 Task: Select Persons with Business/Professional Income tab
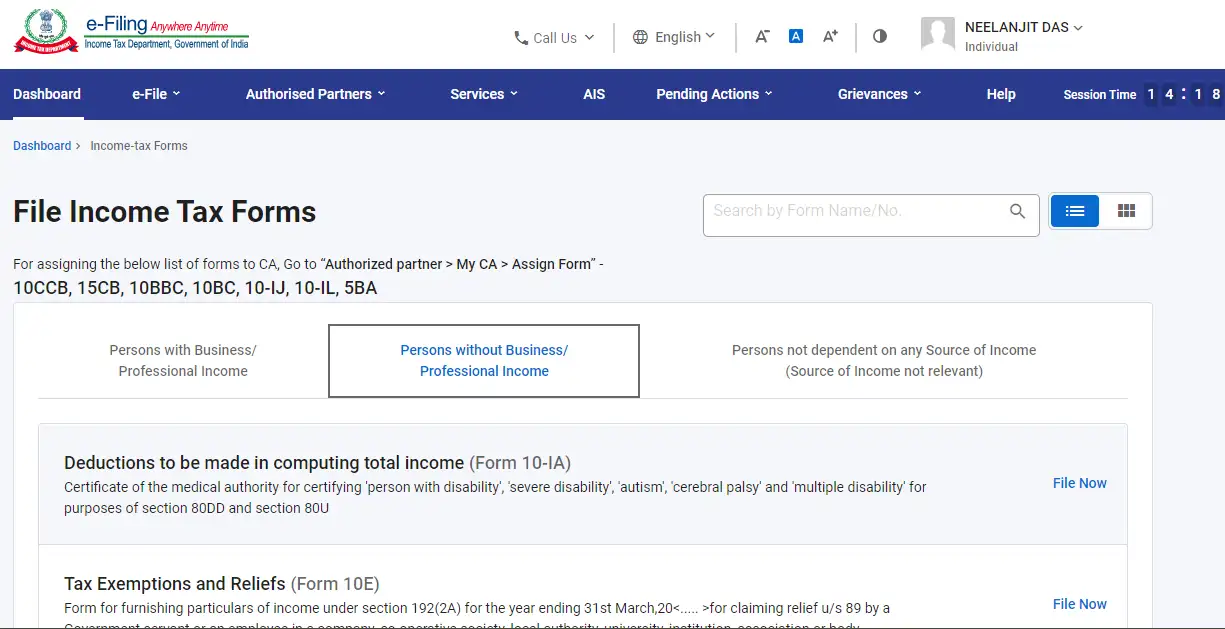coord(183,361)
